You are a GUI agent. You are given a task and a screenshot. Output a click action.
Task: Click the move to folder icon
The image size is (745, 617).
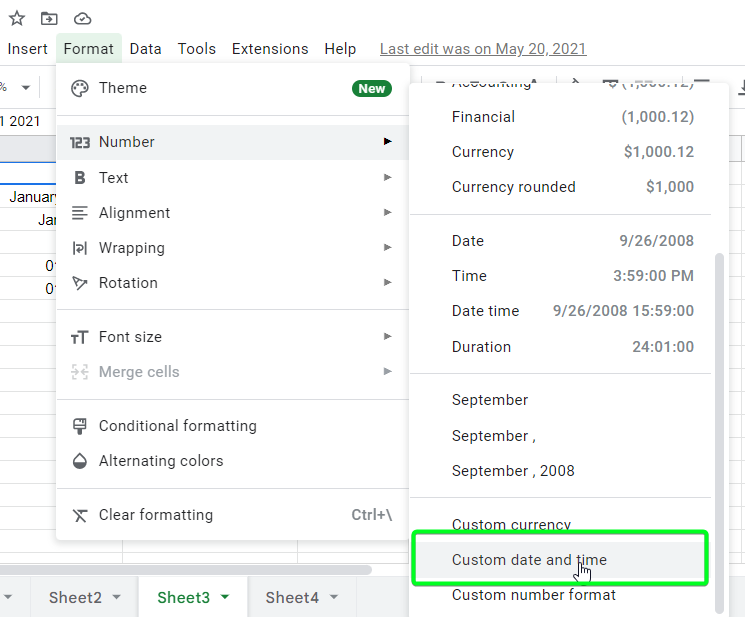click(49, 18)
